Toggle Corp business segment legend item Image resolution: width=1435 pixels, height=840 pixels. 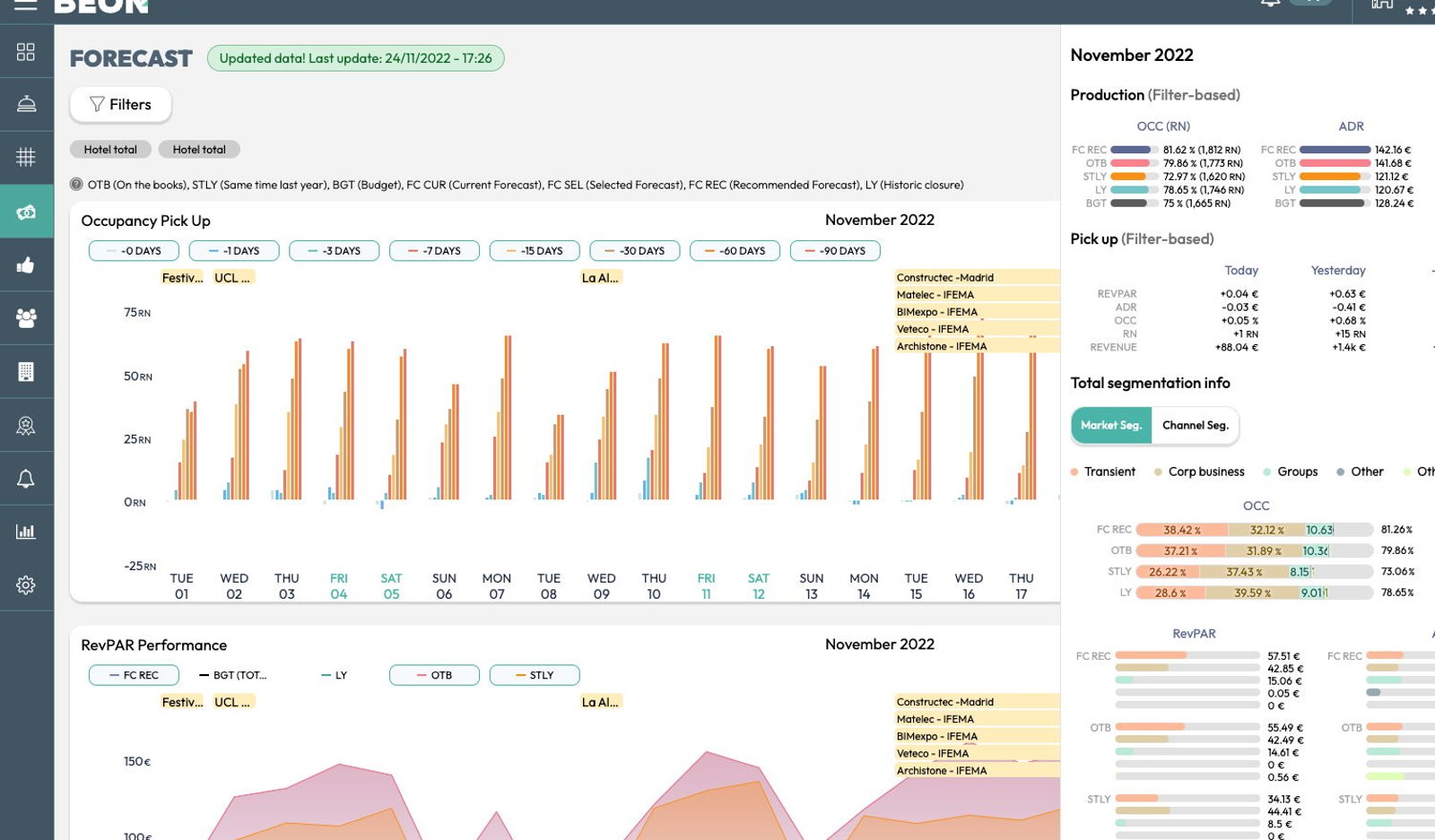click(1199, 472)
